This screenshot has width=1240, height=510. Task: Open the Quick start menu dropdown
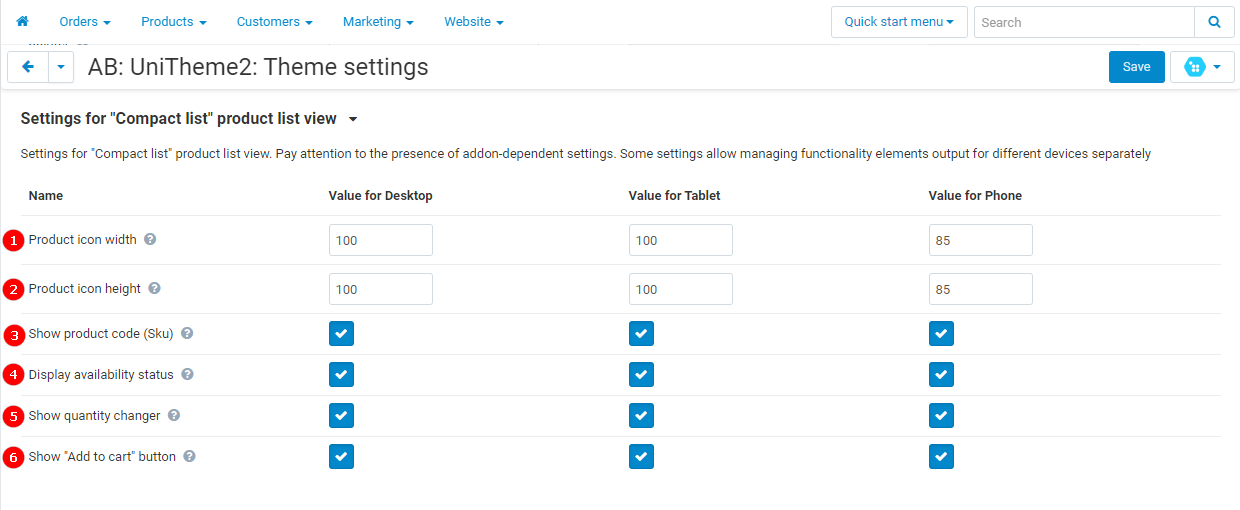coord(898,22)
